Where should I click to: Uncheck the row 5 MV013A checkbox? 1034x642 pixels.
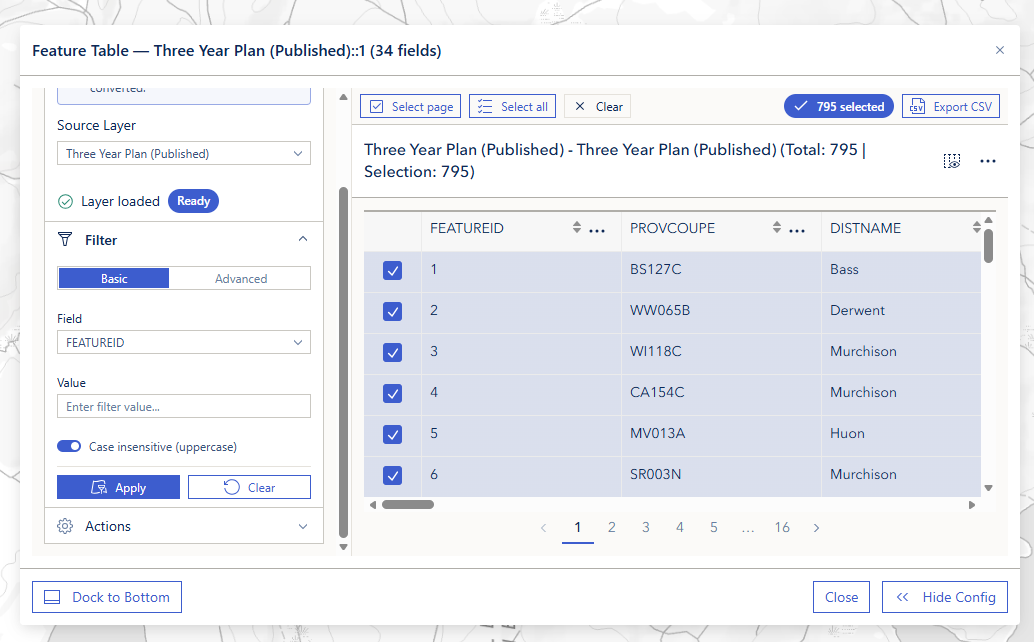pos(392,434)
